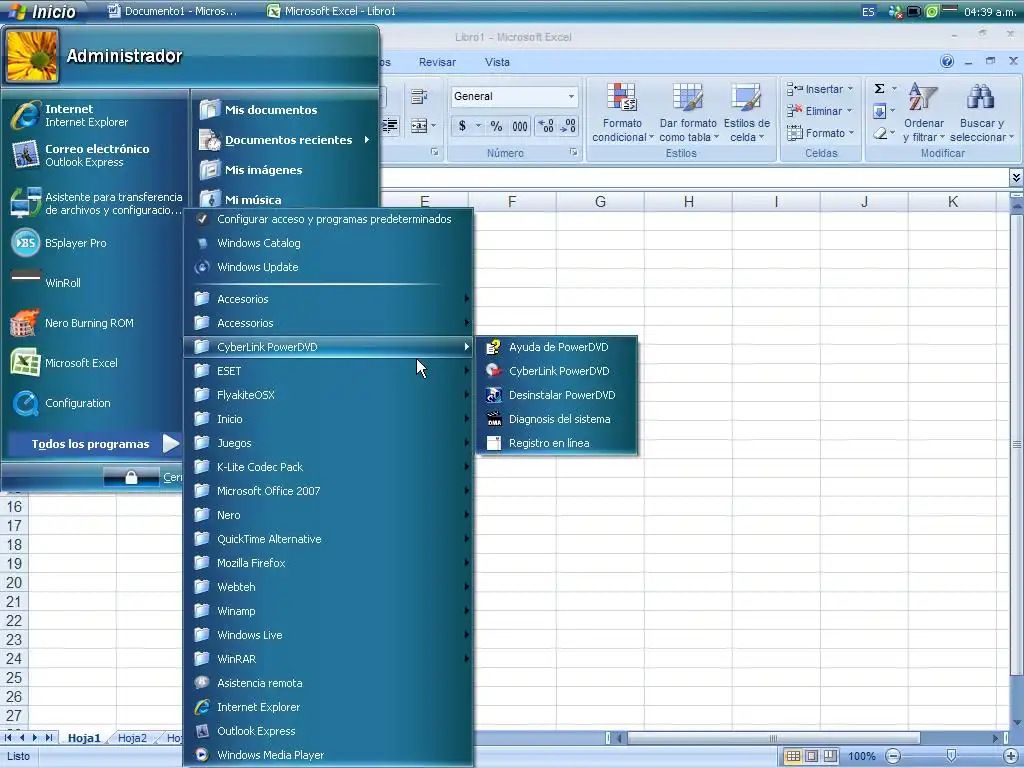Launch Windows Media Player from programs list
Screen dimensions: 1024x768
[x=328, y=755]
